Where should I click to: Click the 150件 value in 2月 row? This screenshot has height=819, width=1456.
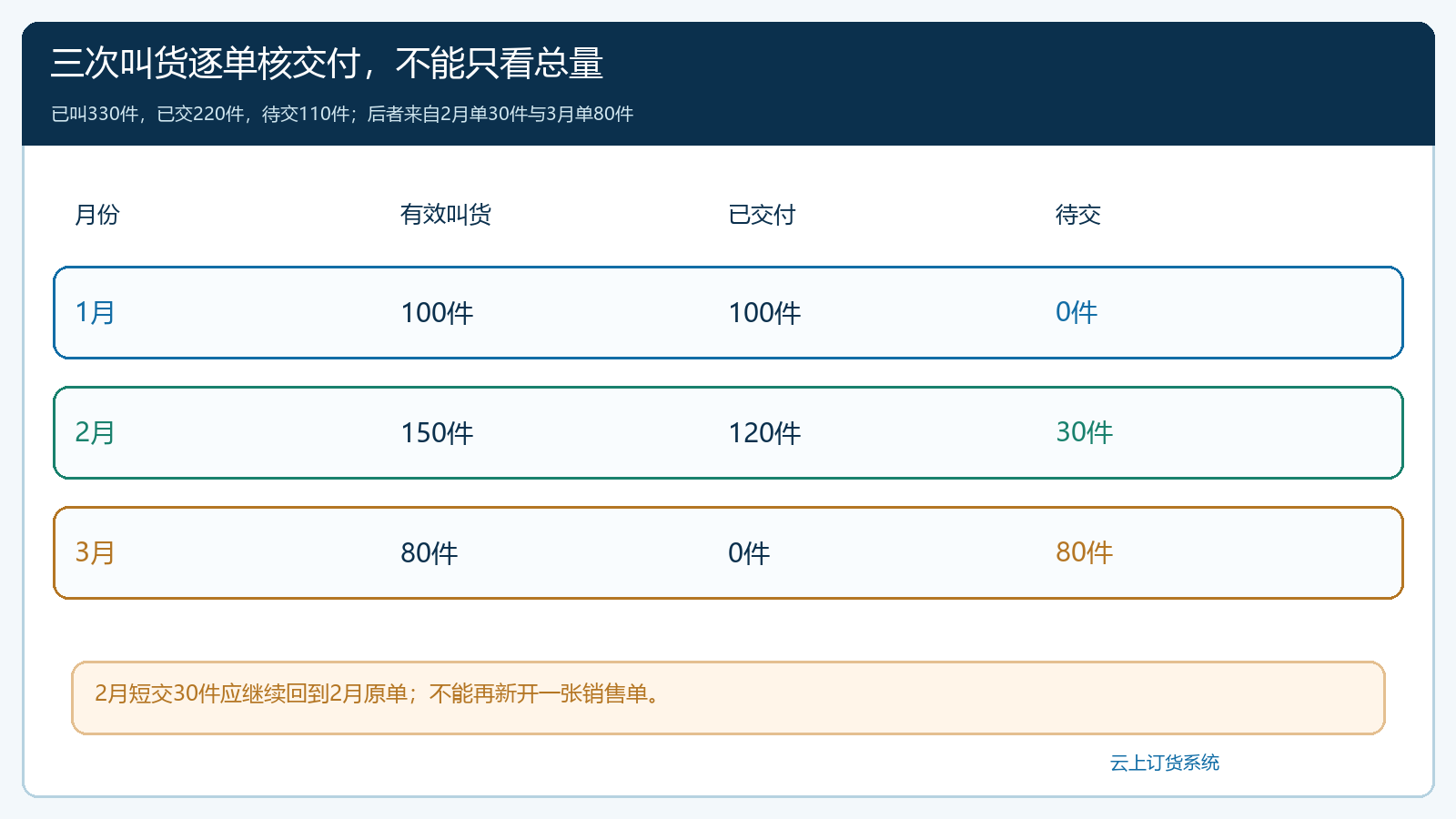437,433
